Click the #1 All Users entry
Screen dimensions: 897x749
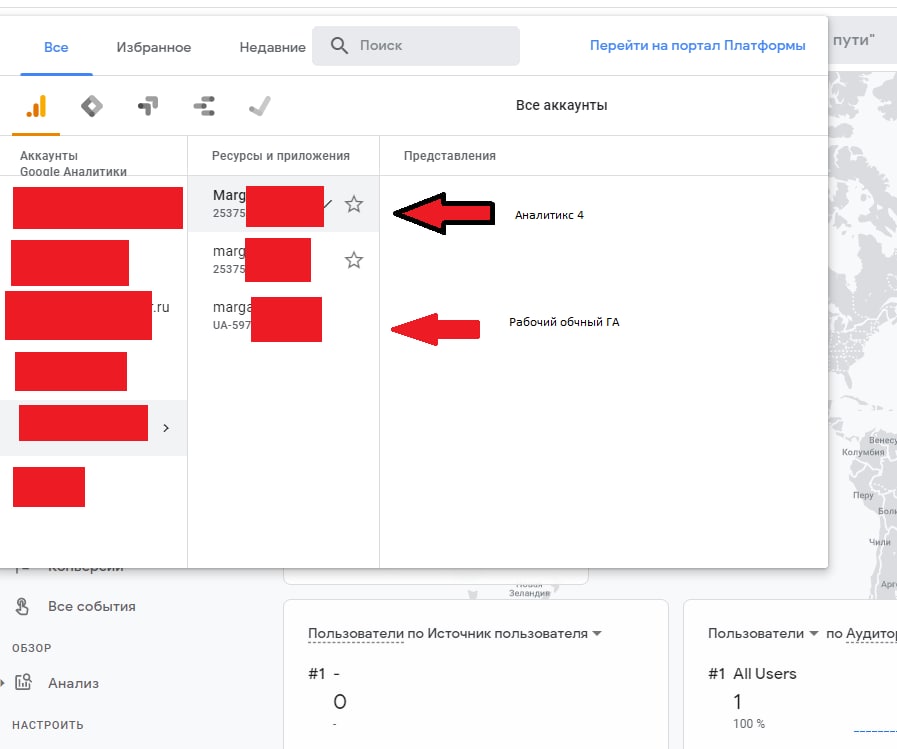[752, 673]
